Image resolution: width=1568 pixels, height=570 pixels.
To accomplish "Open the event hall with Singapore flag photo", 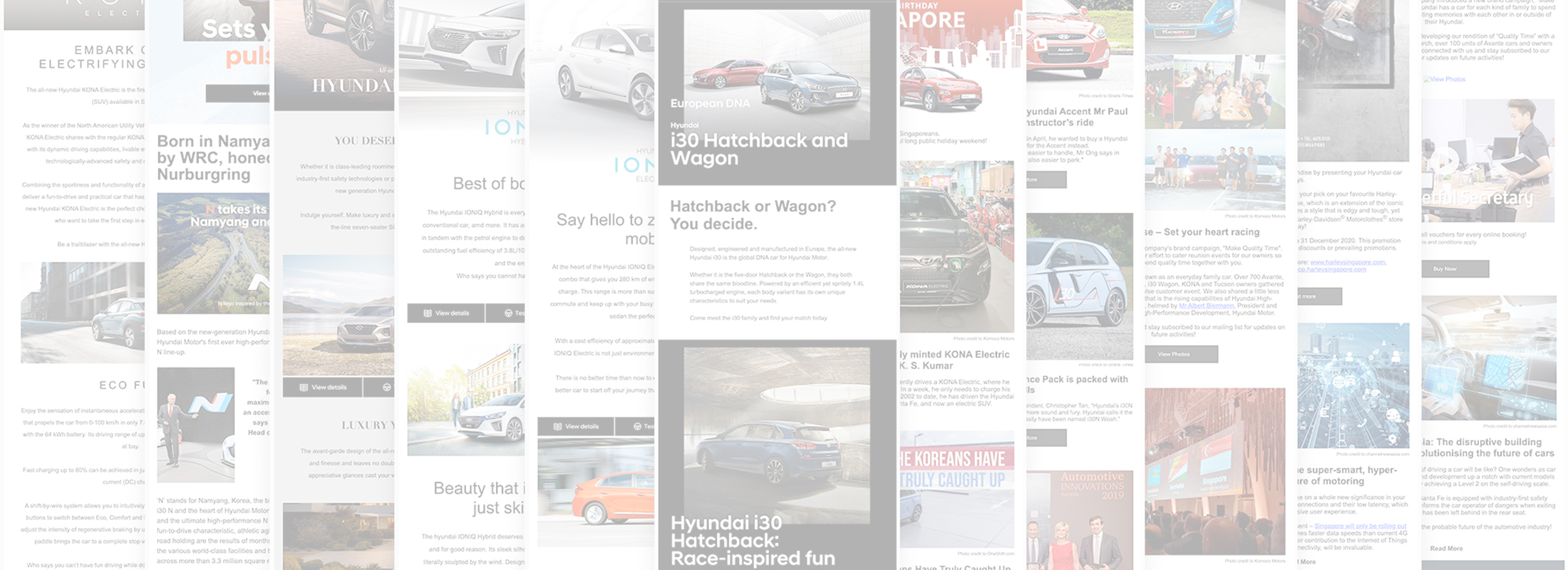I will tap(1215, 472).
